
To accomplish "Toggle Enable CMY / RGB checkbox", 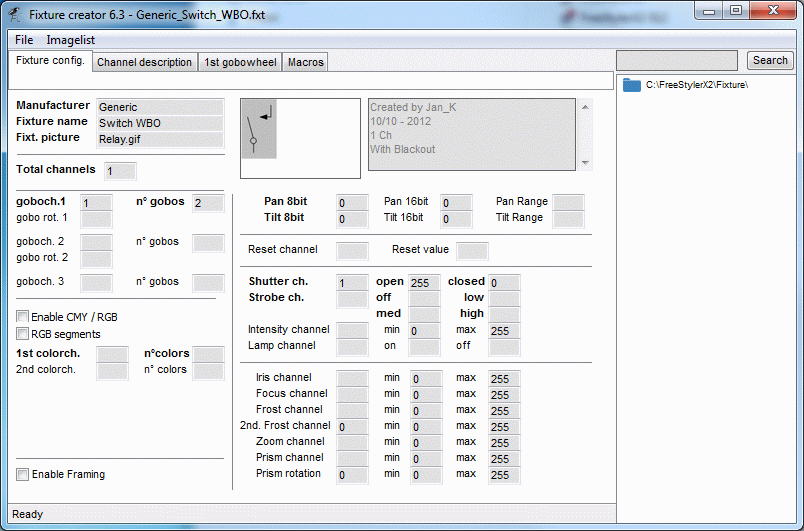I will [22, 317].
